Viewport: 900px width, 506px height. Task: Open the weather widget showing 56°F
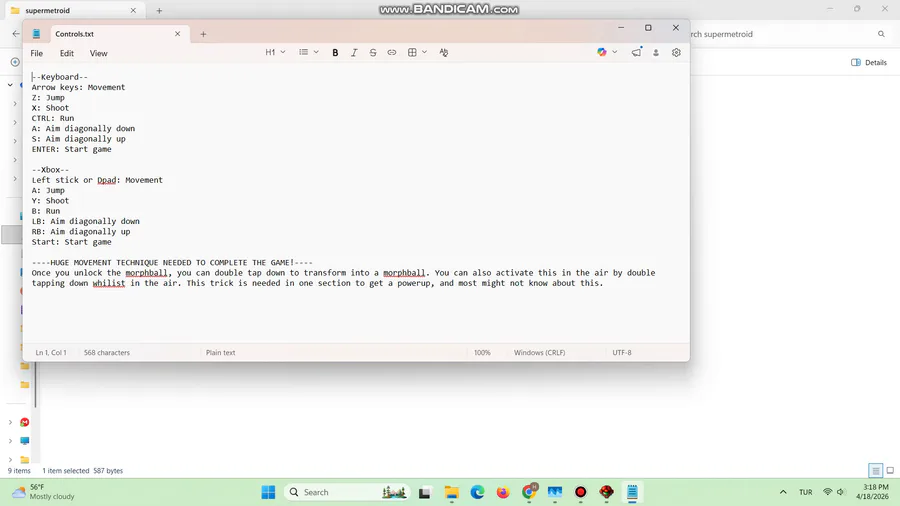(44, 492)
